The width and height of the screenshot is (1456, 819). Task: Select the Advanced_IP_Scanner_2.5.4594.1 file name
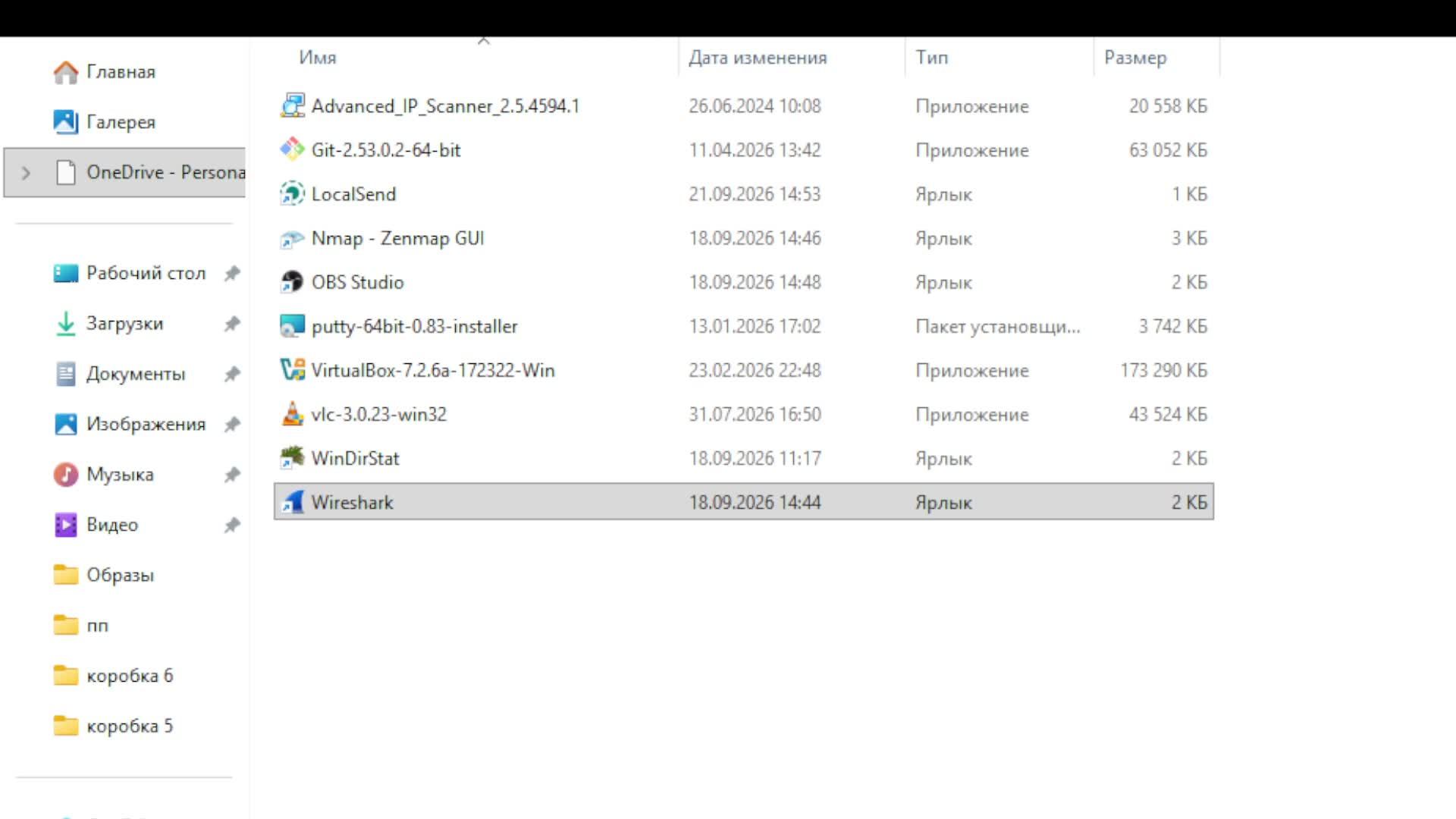(x=445, y=106)
